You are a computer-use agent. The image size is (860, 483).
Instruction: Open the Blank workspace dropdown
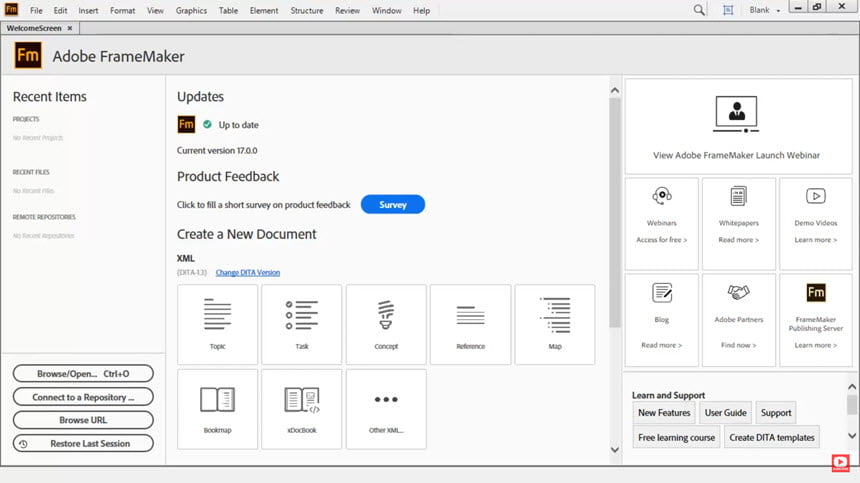pyautogui.click(x=765, y=10)
